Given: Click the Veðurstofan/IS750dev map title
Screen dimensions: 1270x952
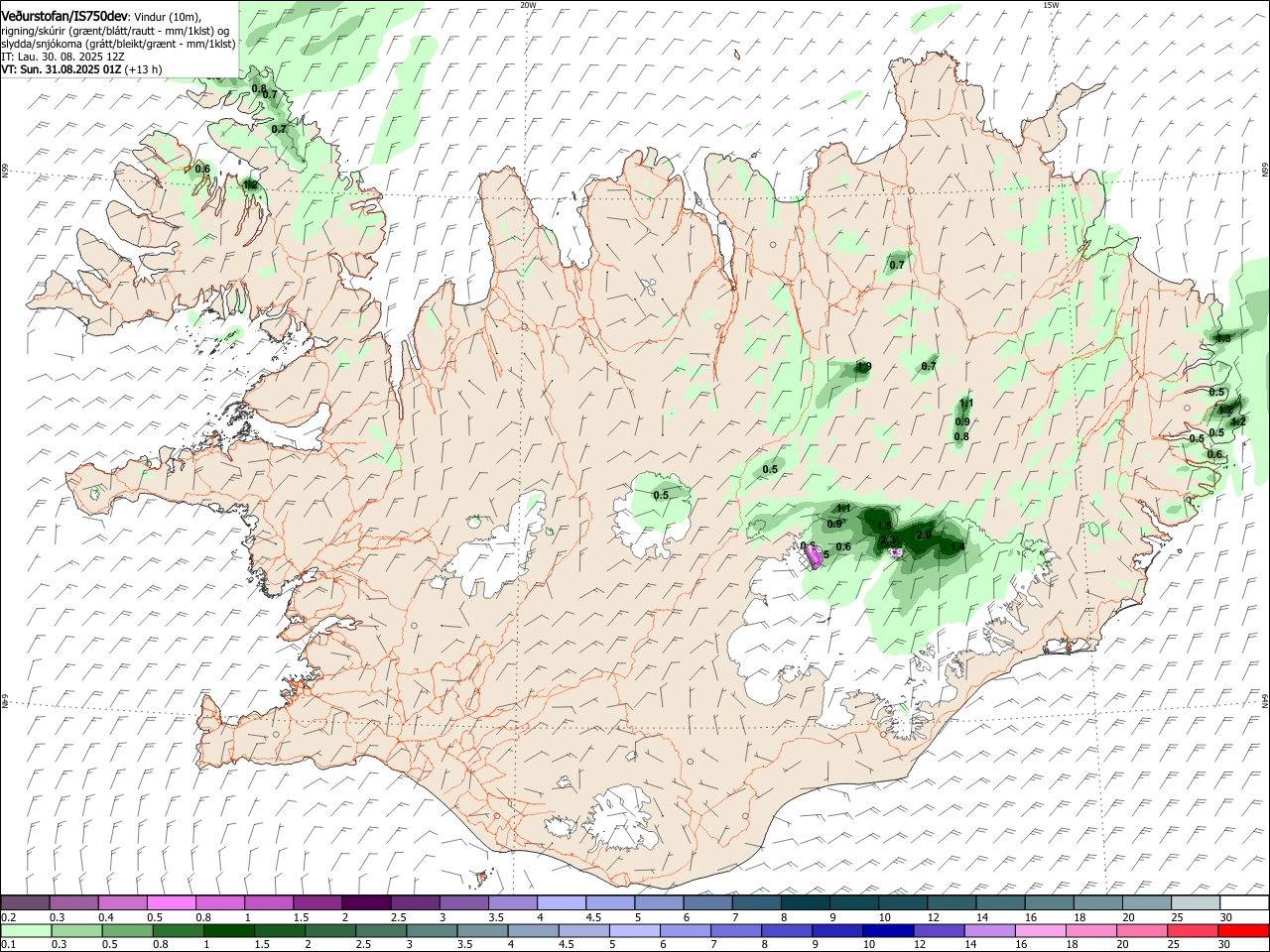Looking at the screenshot, I should pyautogui.click(x=64, y=17).
